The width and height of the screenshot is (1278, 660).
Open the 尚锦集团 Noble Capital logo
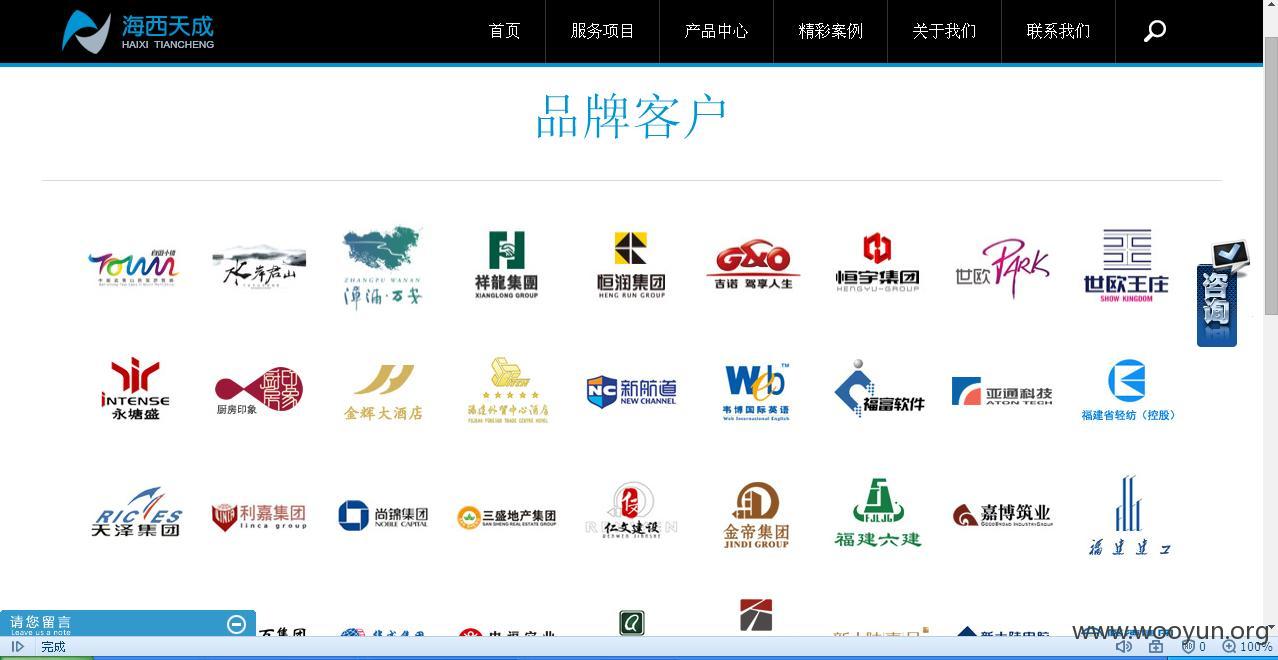pos(383,516)
